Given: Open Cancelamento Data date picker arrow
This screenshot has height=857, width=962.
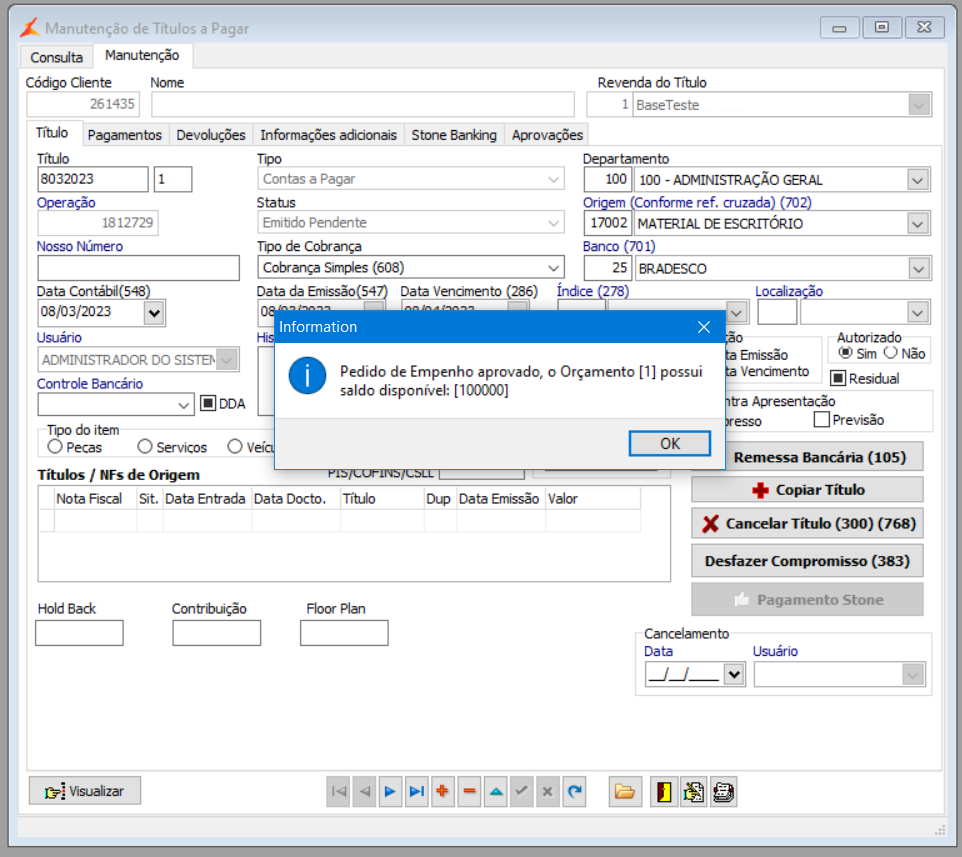Looking at the screenshot, I should tap(734, 675).
